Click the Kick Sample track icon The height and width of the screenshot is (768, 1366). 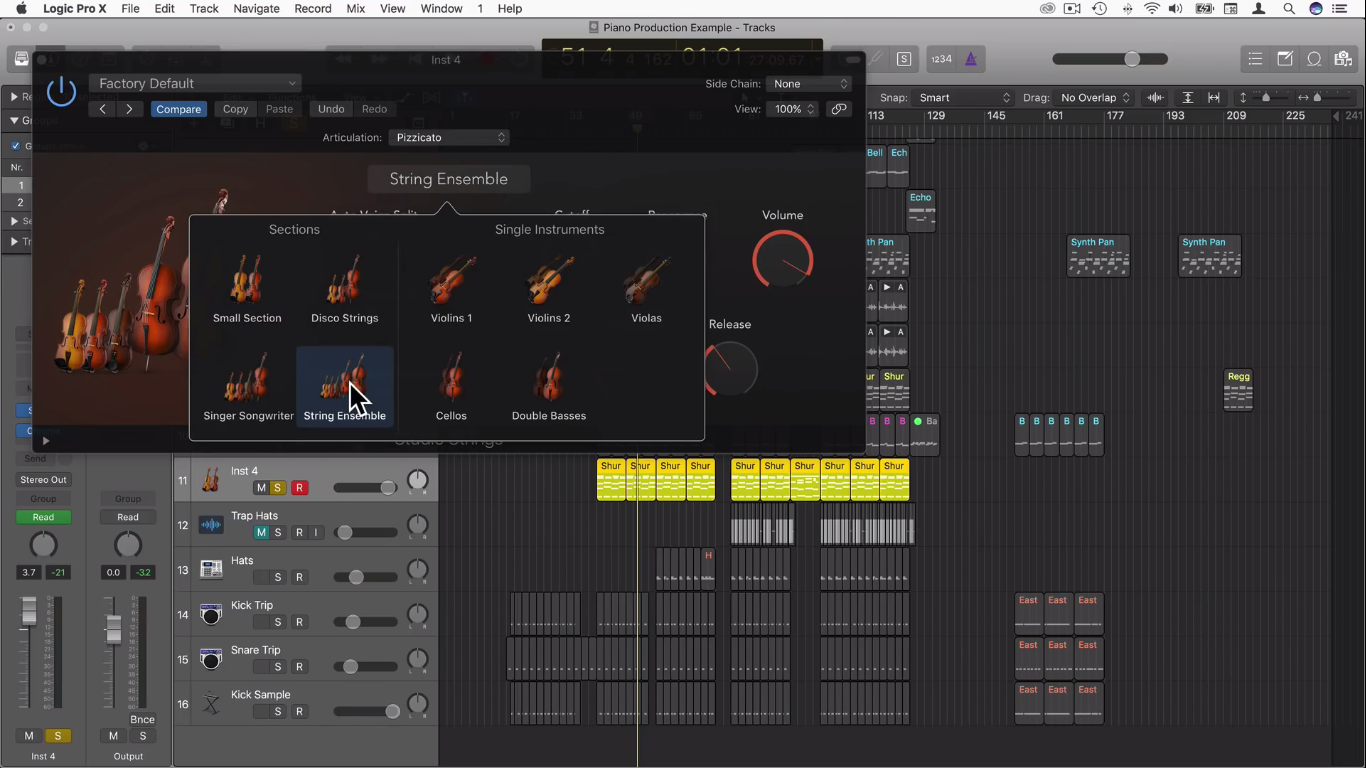coord(210,703)
